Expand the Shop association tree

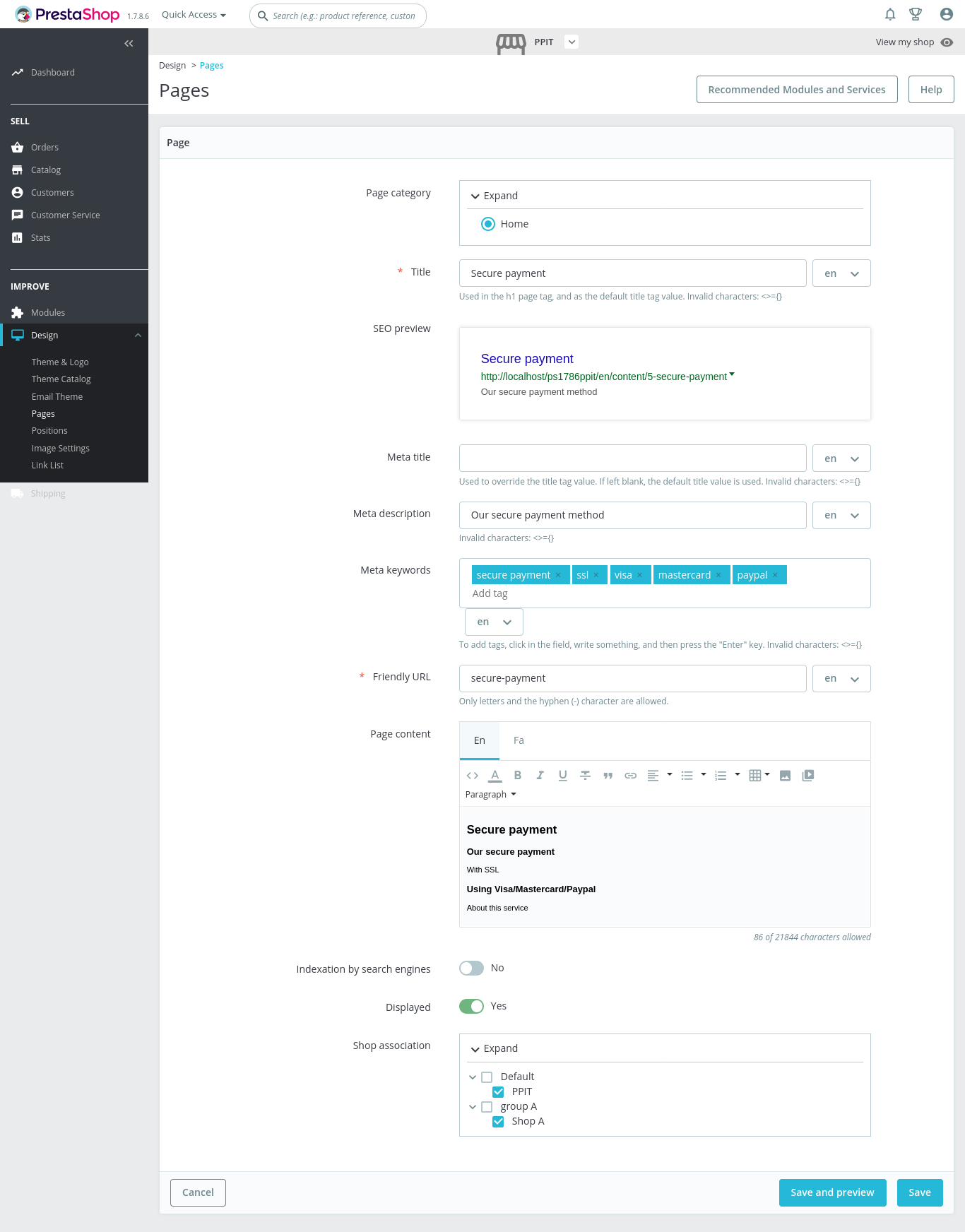click(495, 1048)
